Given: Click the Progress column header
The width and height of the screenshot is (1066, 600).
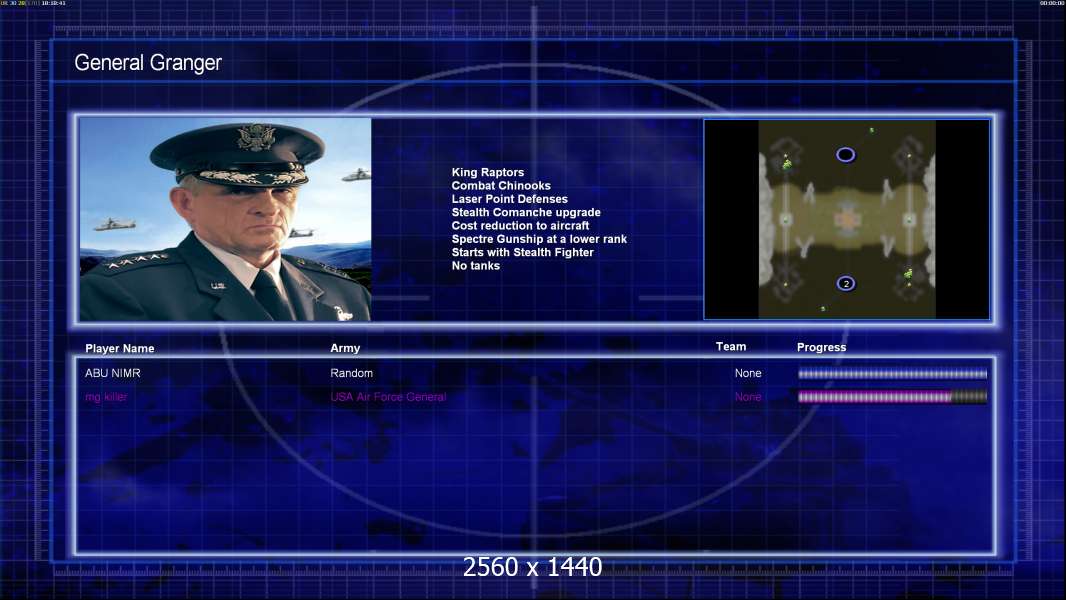Looking at the screenshot, I should tap(821, 347).
